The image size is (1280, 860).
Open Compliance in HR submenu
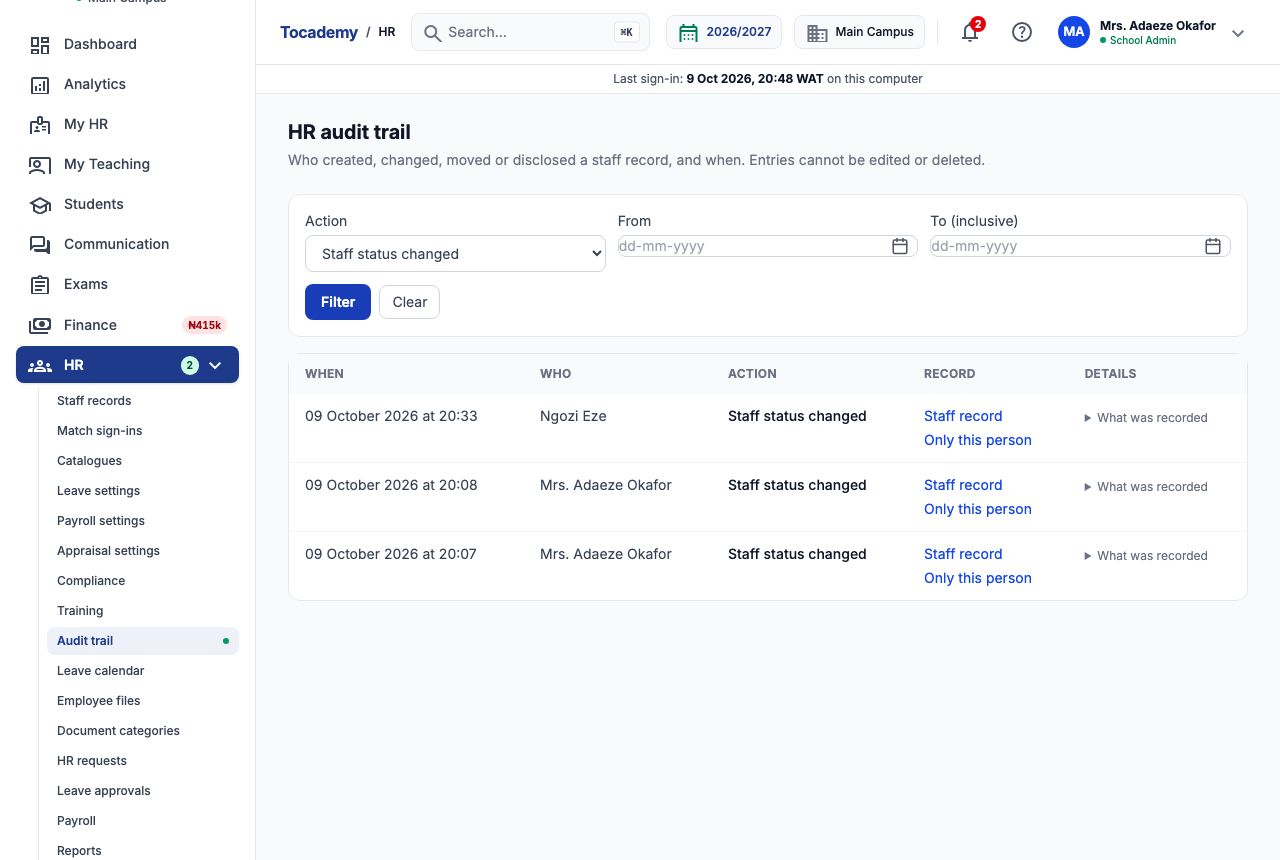click(x=91, y=581)
